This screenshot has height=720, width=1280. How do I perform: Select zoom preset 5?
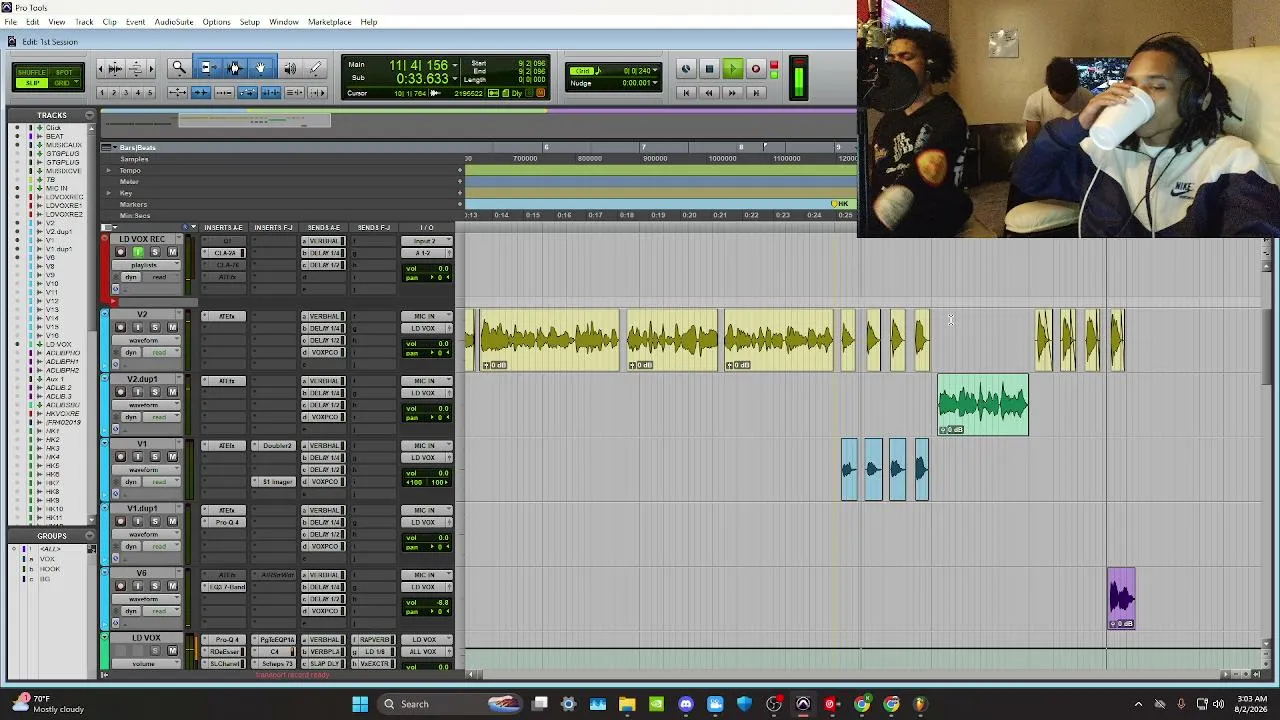(150, 93)
